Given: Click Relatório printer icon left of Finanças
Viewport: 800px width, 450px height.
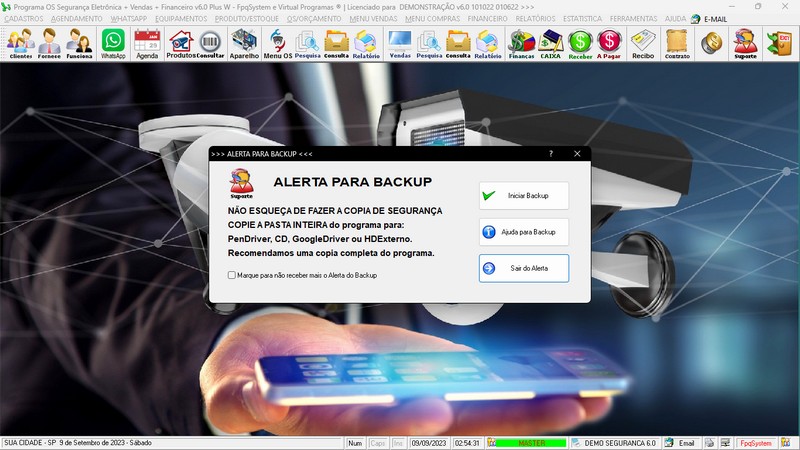Looking at the screenshot, I should tap(488, 43).
